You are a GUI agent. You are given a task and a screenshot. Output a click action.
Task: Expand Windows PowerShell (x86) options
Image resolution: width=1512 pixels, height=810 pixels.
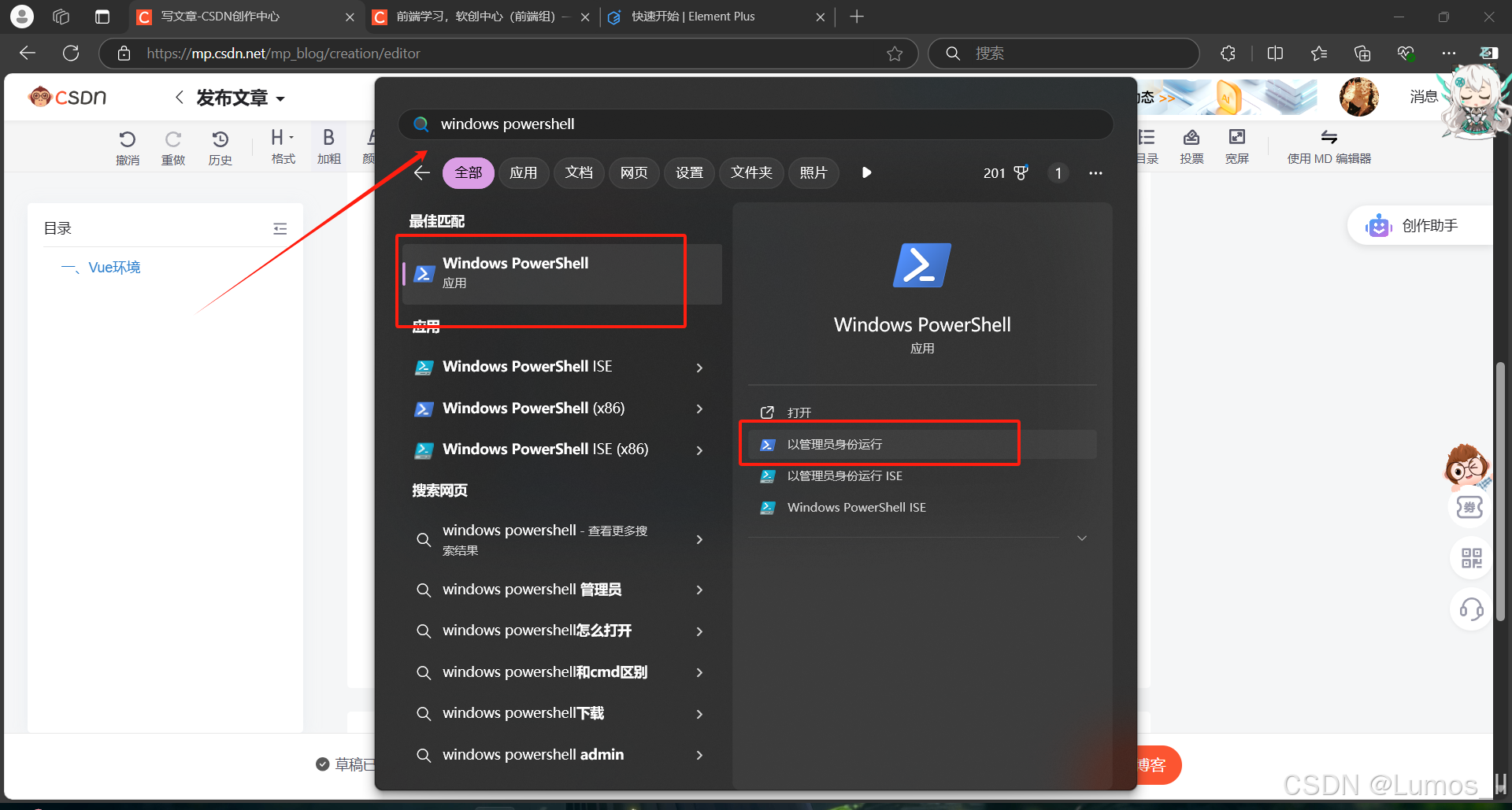coord(699,409)
